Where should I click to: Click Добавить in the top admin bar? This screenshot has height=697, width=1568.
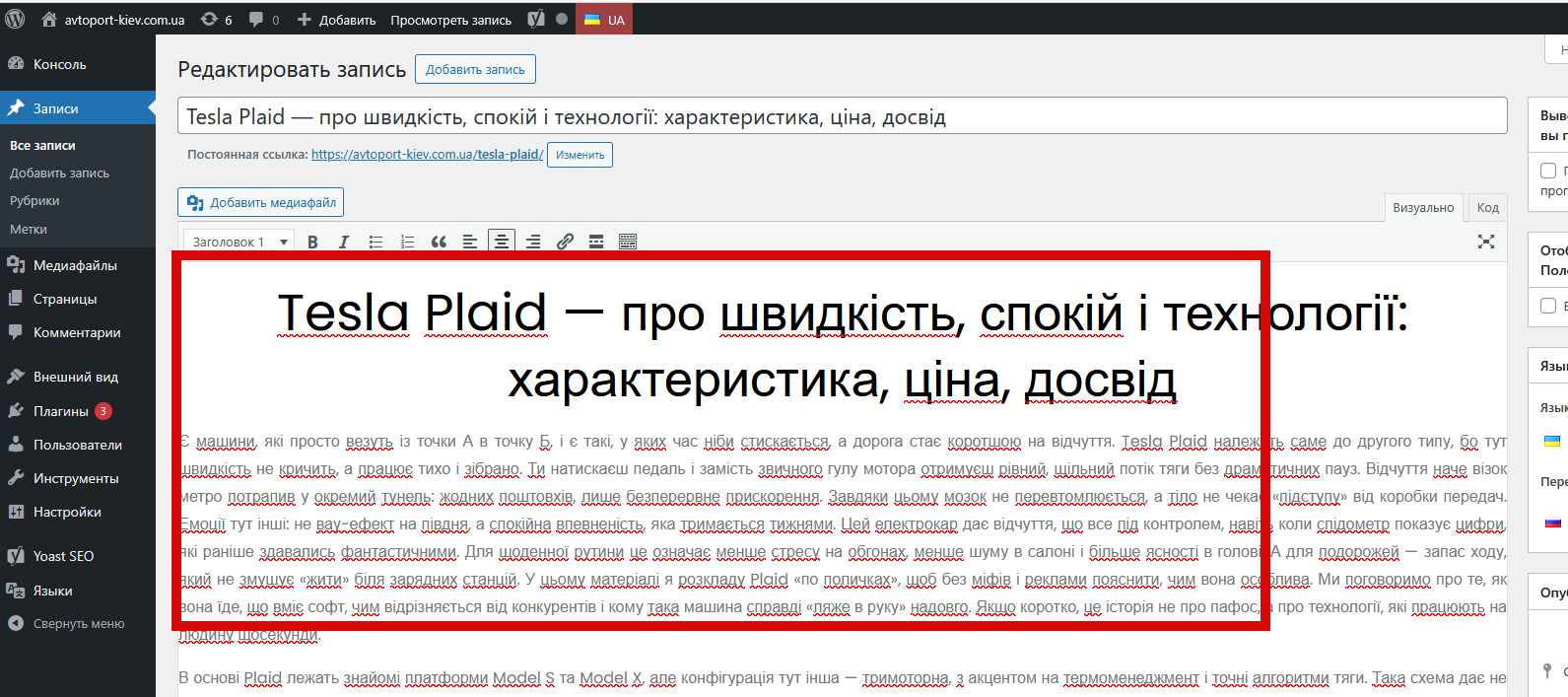point(336,20)
